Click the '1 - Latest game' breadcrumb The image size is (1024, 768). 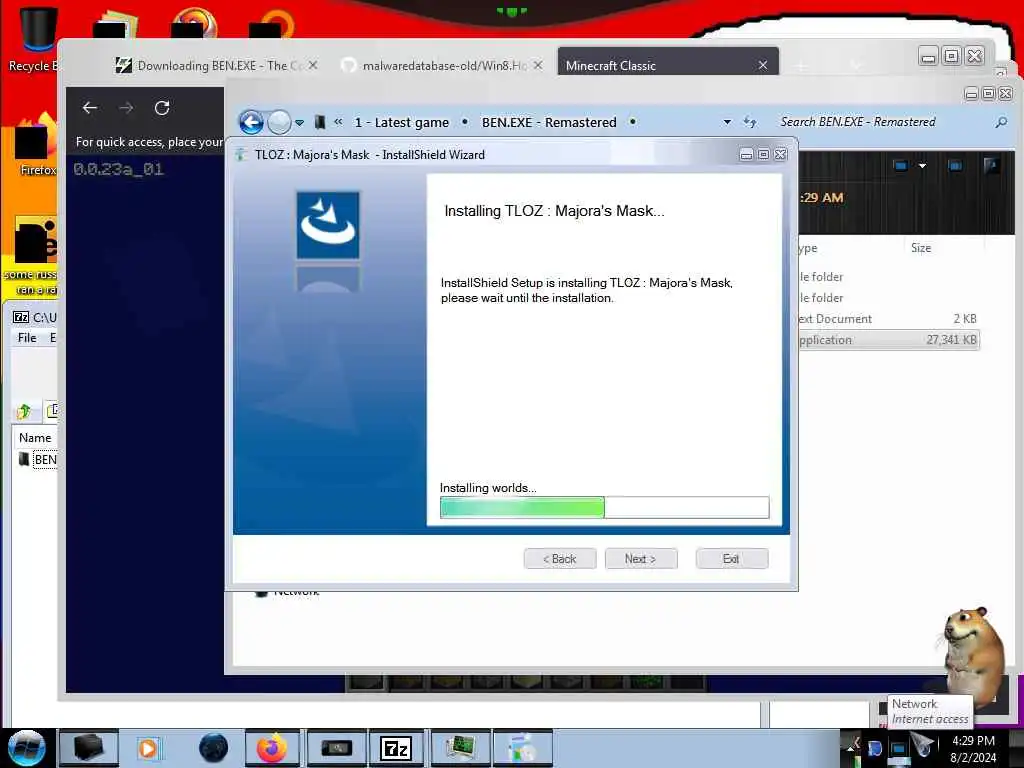(402, 122)
